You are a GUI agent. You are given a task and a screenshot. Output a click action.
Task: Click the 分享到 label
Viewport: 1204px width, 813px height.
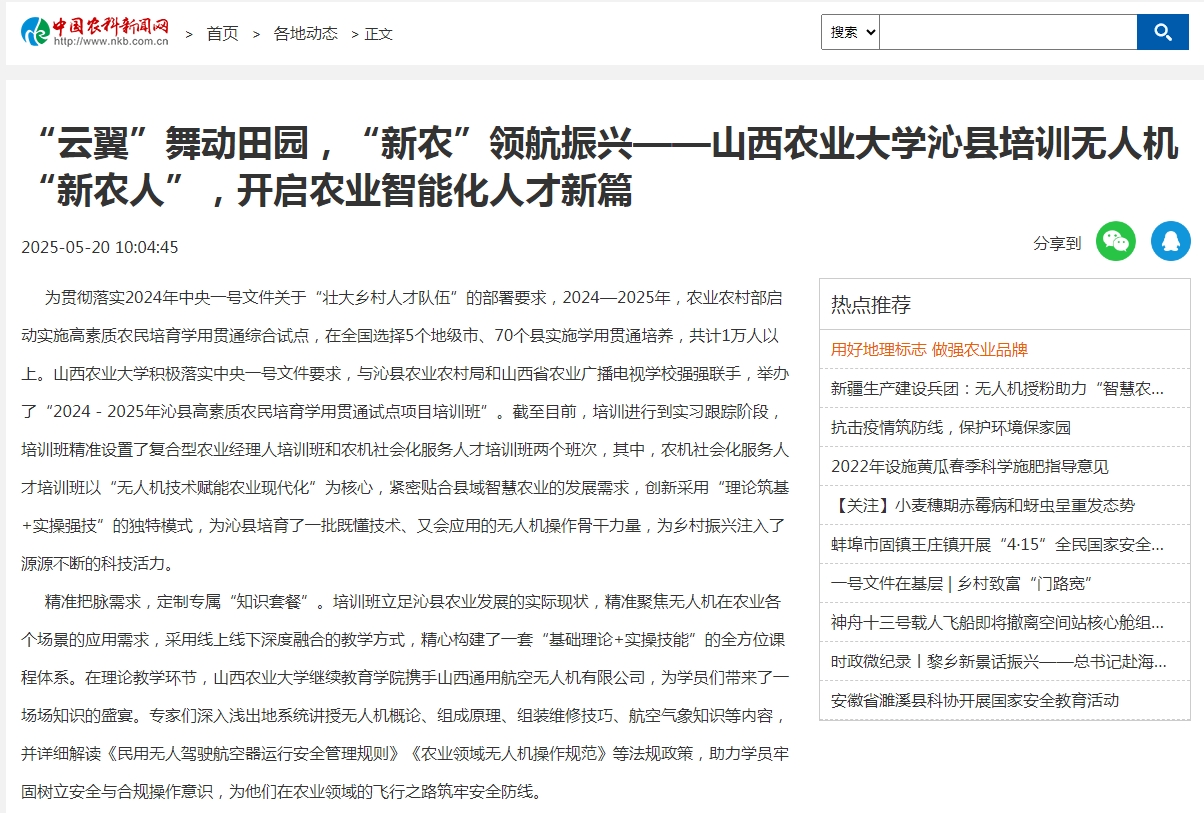[1057, 243]
